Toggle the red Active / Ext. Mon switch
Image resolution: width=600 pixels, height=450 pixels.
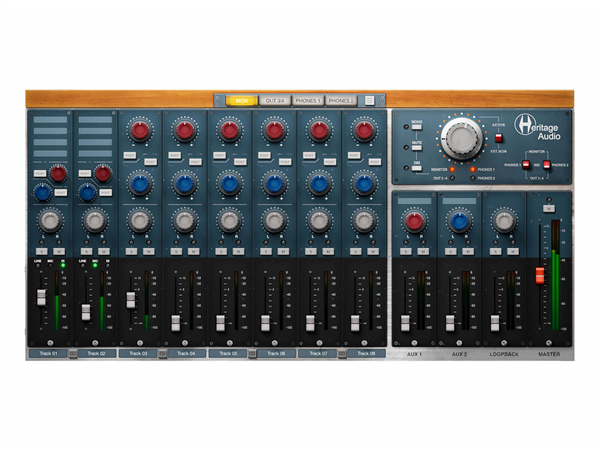coord(499,137)
